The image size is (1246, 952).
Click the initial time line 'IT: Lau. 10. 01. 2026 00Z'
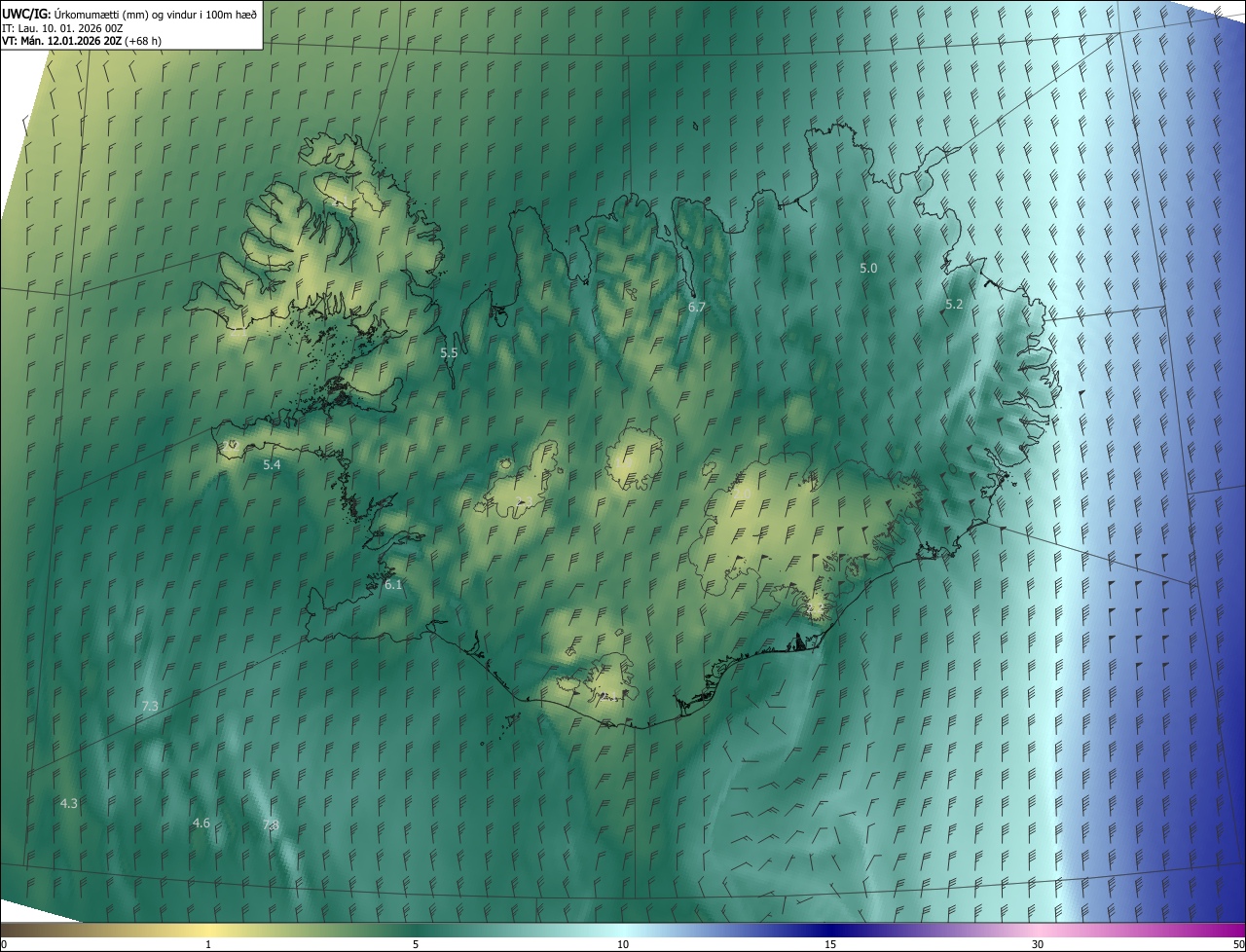pos(62,28)
